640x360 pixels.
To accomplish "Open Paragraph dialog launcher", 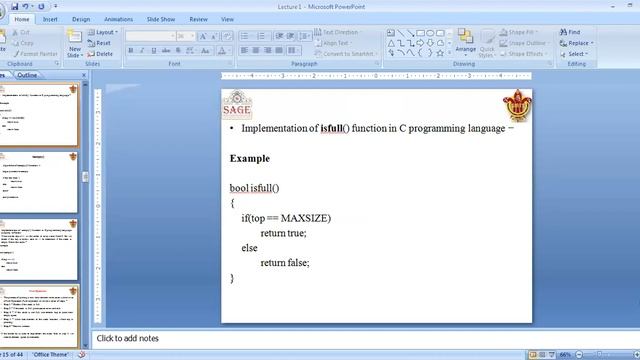I will pyautogui.click(x=378, y=64).
